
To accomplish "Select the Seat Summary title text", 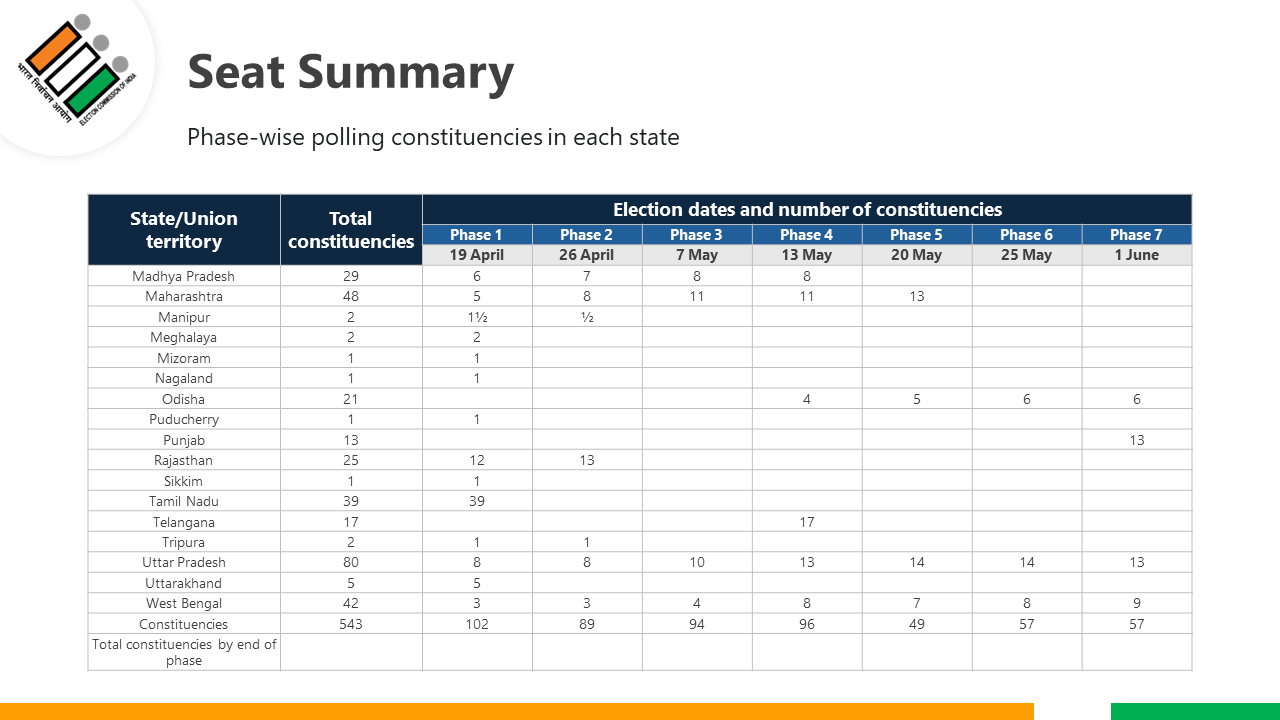I will click(350, 73).
